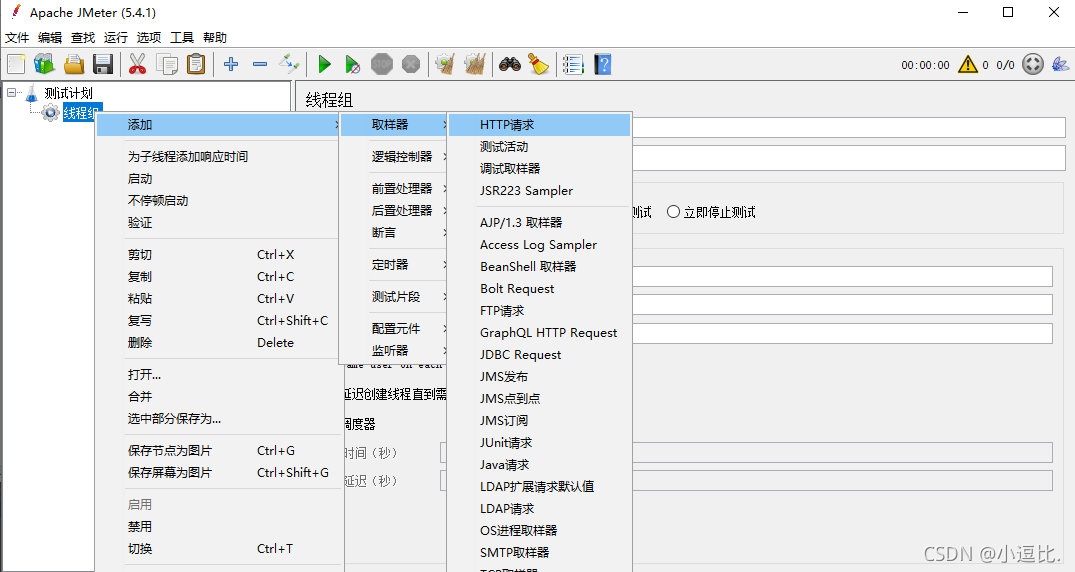Clear results with gear-broom icon
Viewport: 1075px width, 572px height.
coord(445,64)
